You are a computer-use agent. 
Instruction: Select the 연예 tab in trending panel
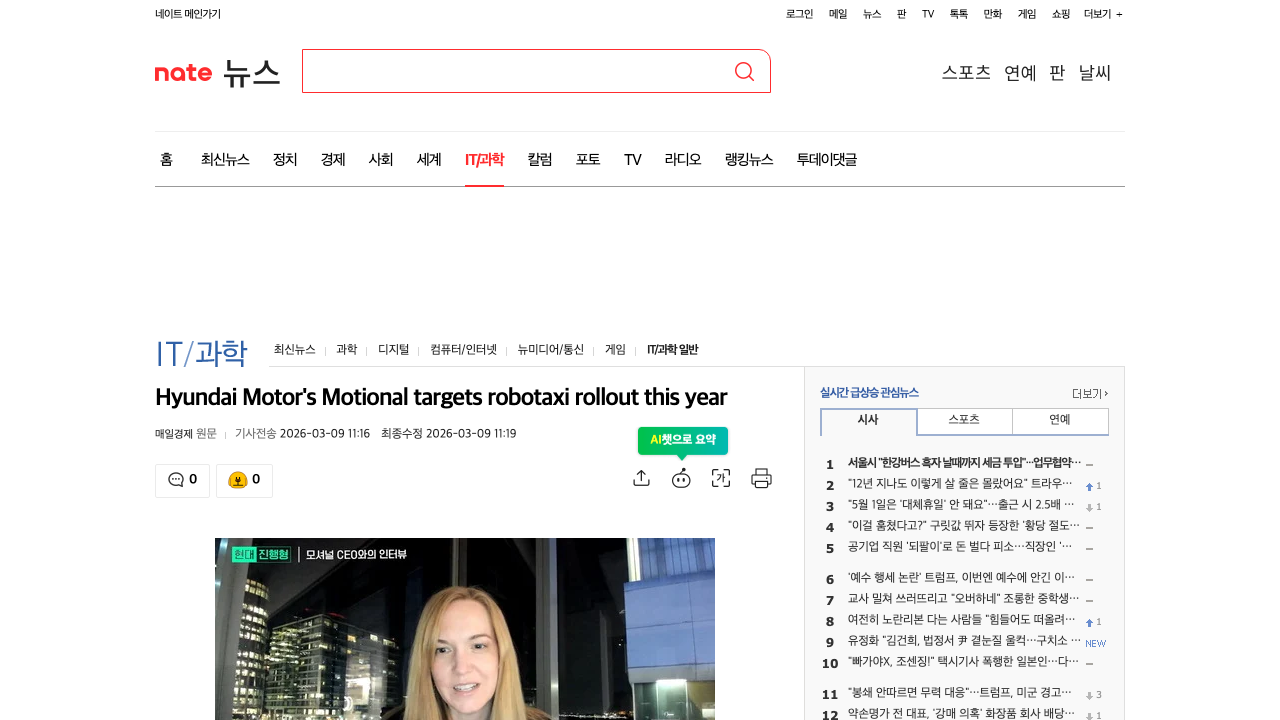[1060, 421]
